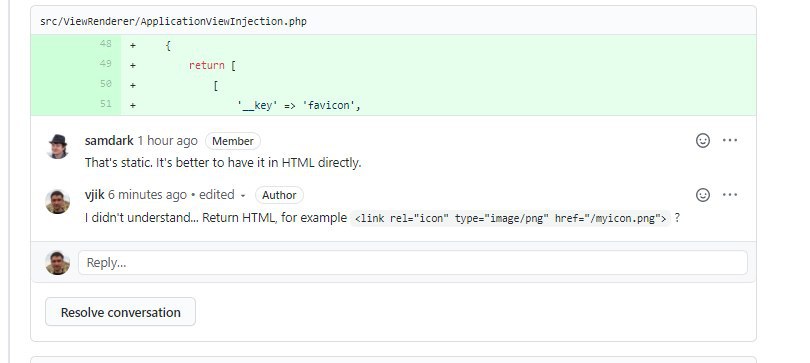The image size is (810, 363).
Task: Click avatar next to the Reply field
Action: point(58,263)
